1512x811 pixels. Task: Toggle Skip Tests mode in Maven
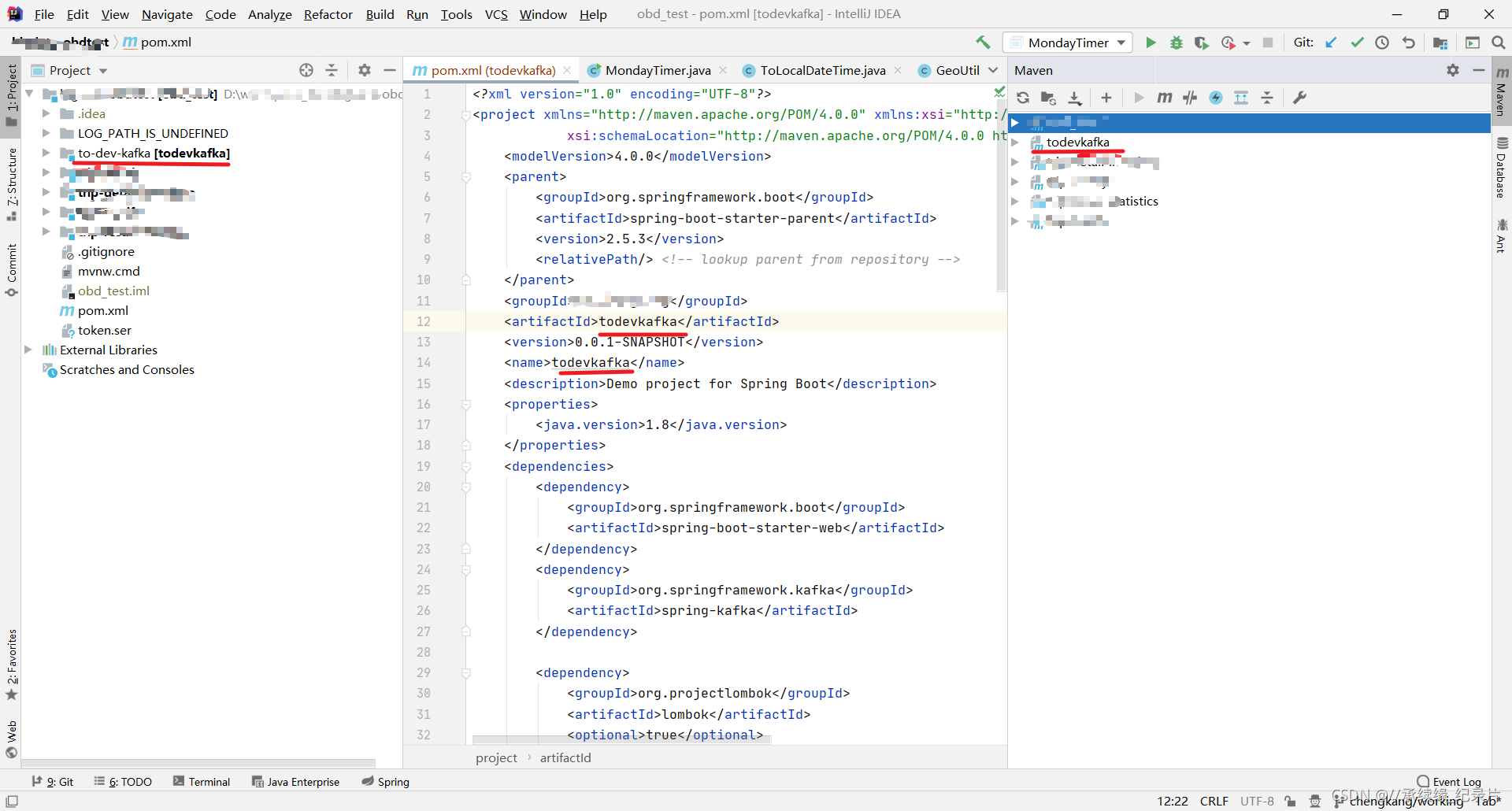[1216, 98]
